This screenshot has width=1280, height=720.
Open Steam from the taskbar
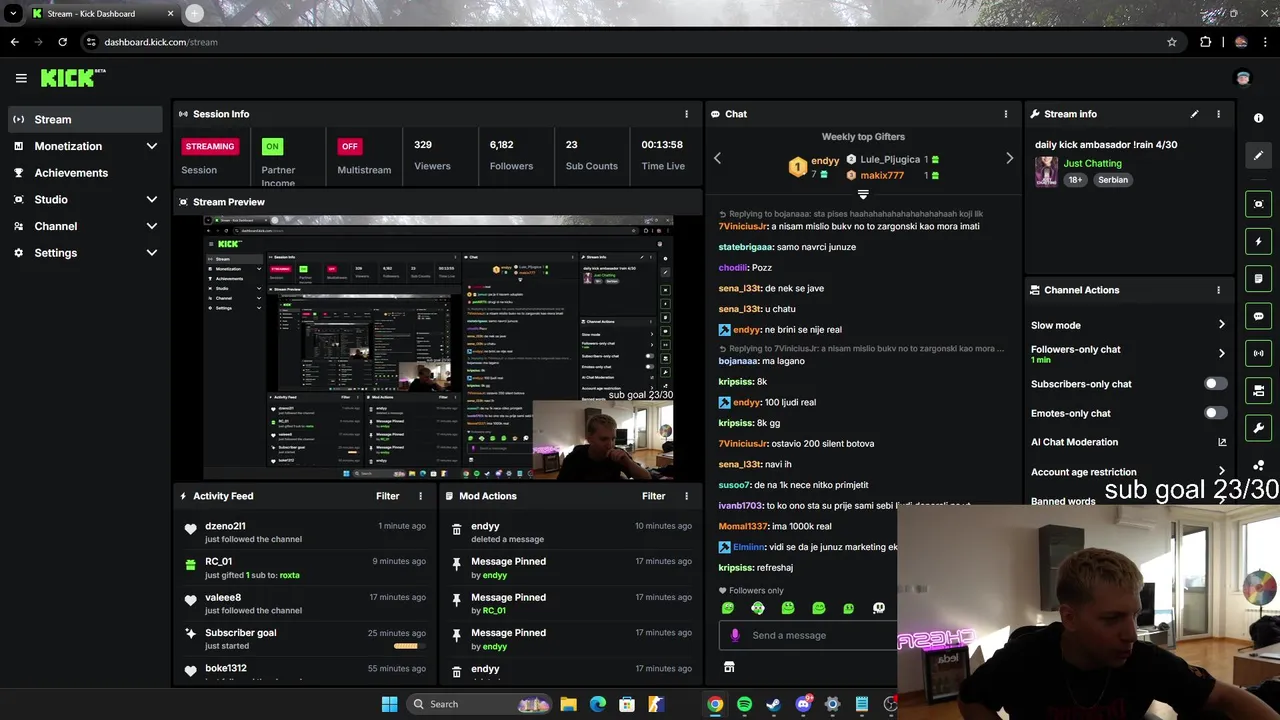point(773,704)
